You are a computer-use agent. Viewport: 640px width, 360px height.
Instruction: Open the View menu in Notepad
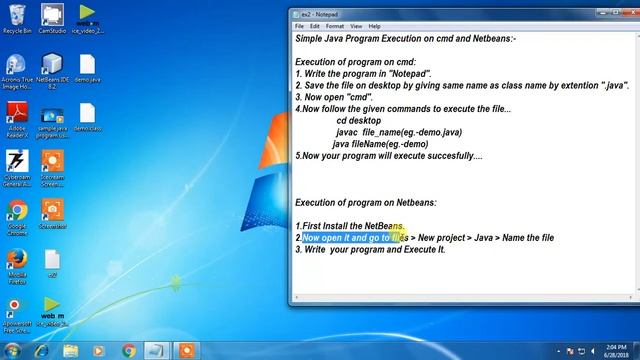356,26
